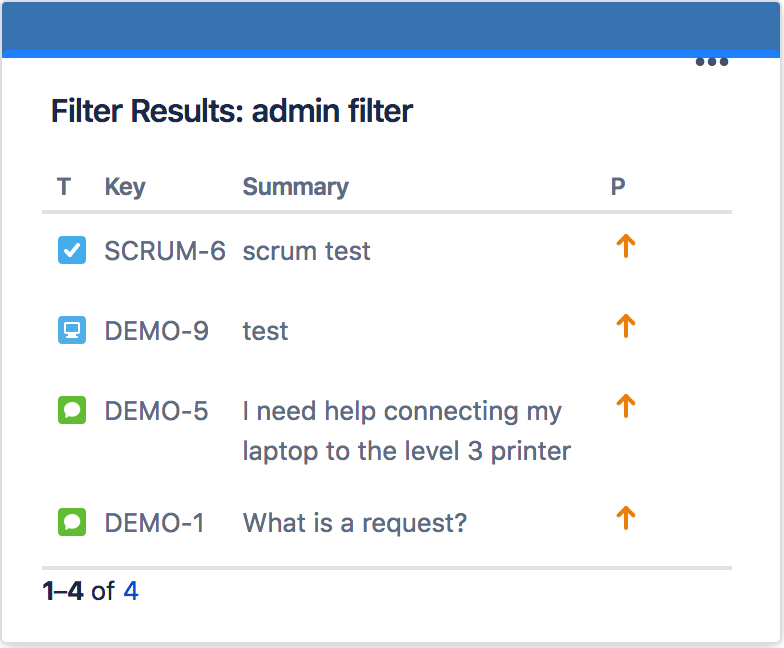The image size is (784, 648).
Task: Sort by the P priority column header
Action: (x=618, y=187)
